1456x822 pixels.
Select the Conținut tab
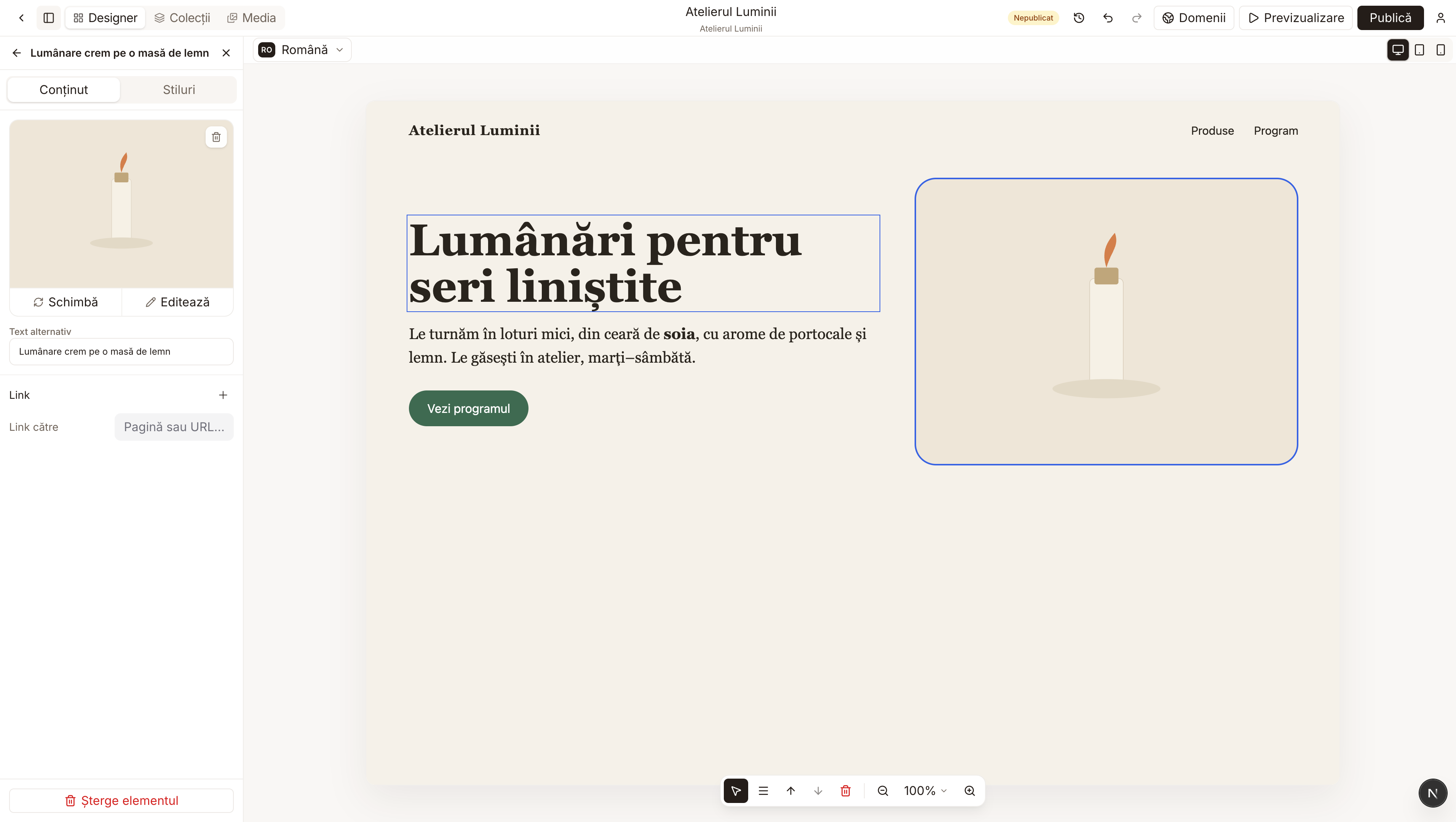63,90
